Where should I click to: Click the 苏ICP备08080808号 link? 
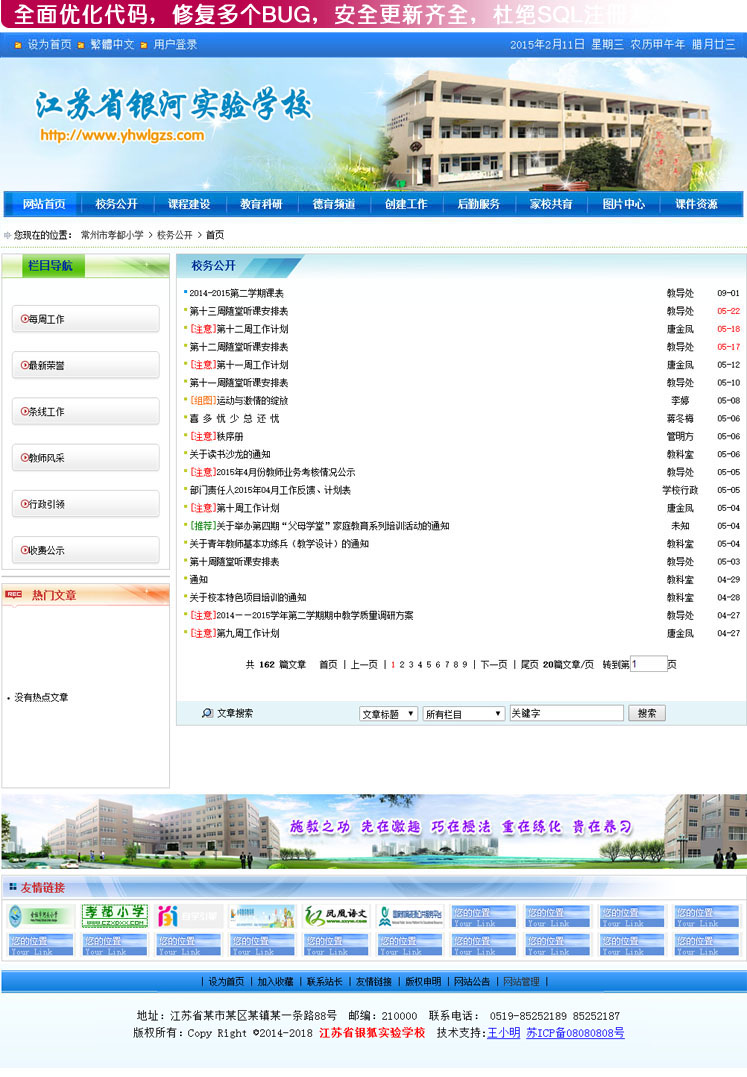coord(575,1033)
